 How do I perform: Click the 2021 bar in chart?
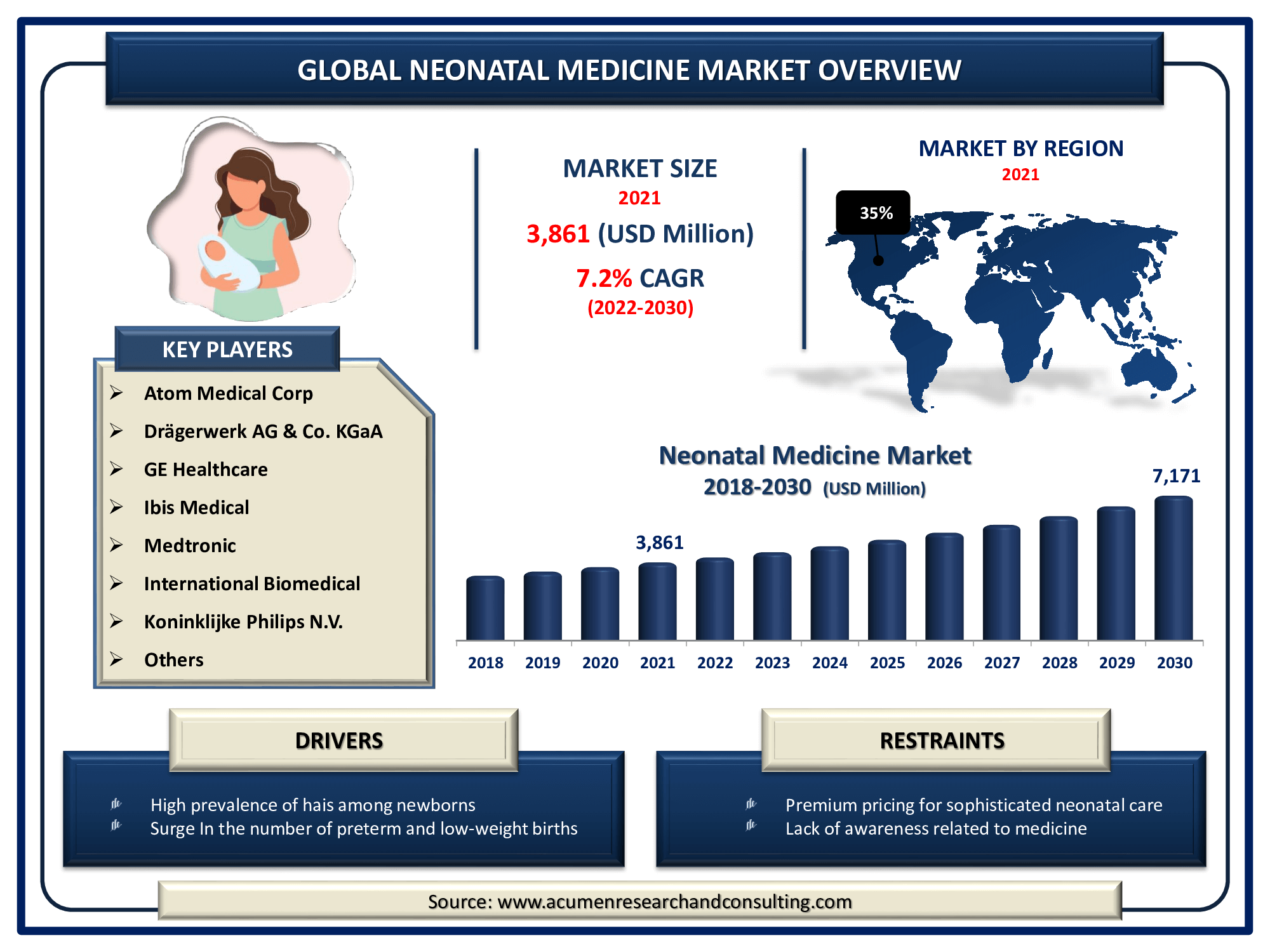click(x=657, y=601)
